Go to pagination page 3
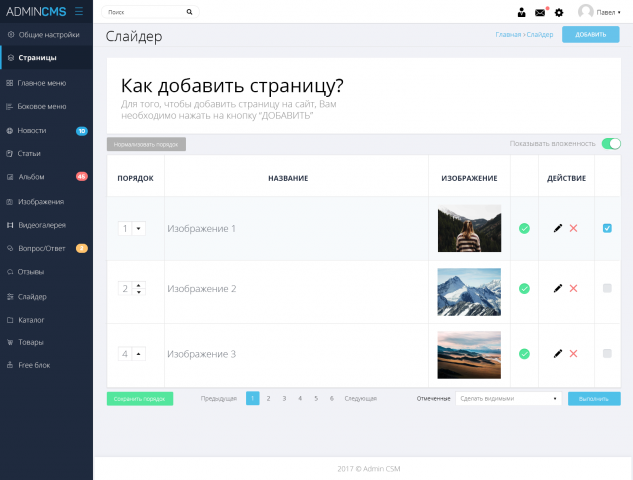Image resolution: width=633 pixels, height=480 pixels. point(284,398)
